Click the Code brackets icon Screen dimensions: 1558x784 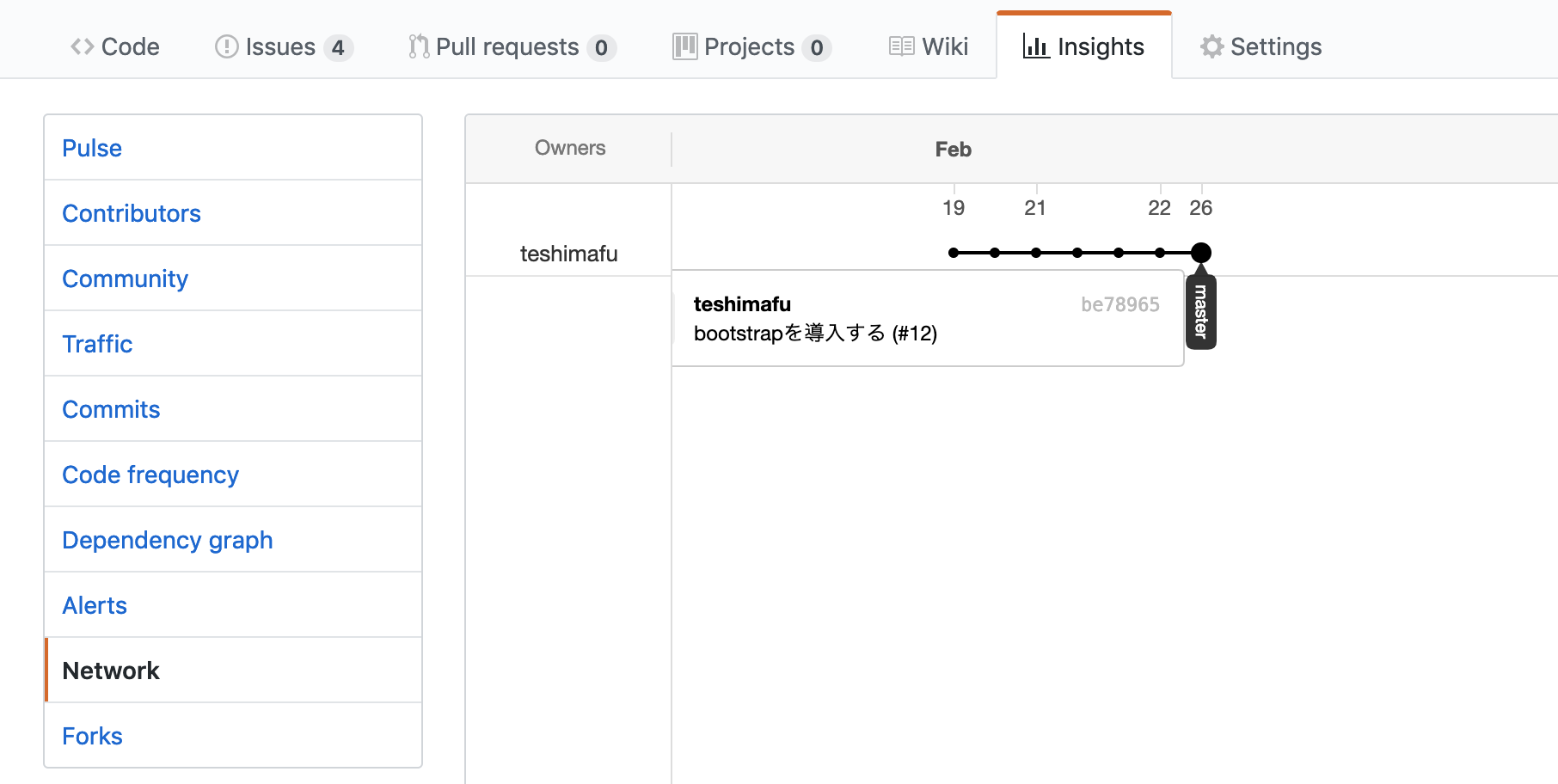pyautogui.click(x=83, y=46)
